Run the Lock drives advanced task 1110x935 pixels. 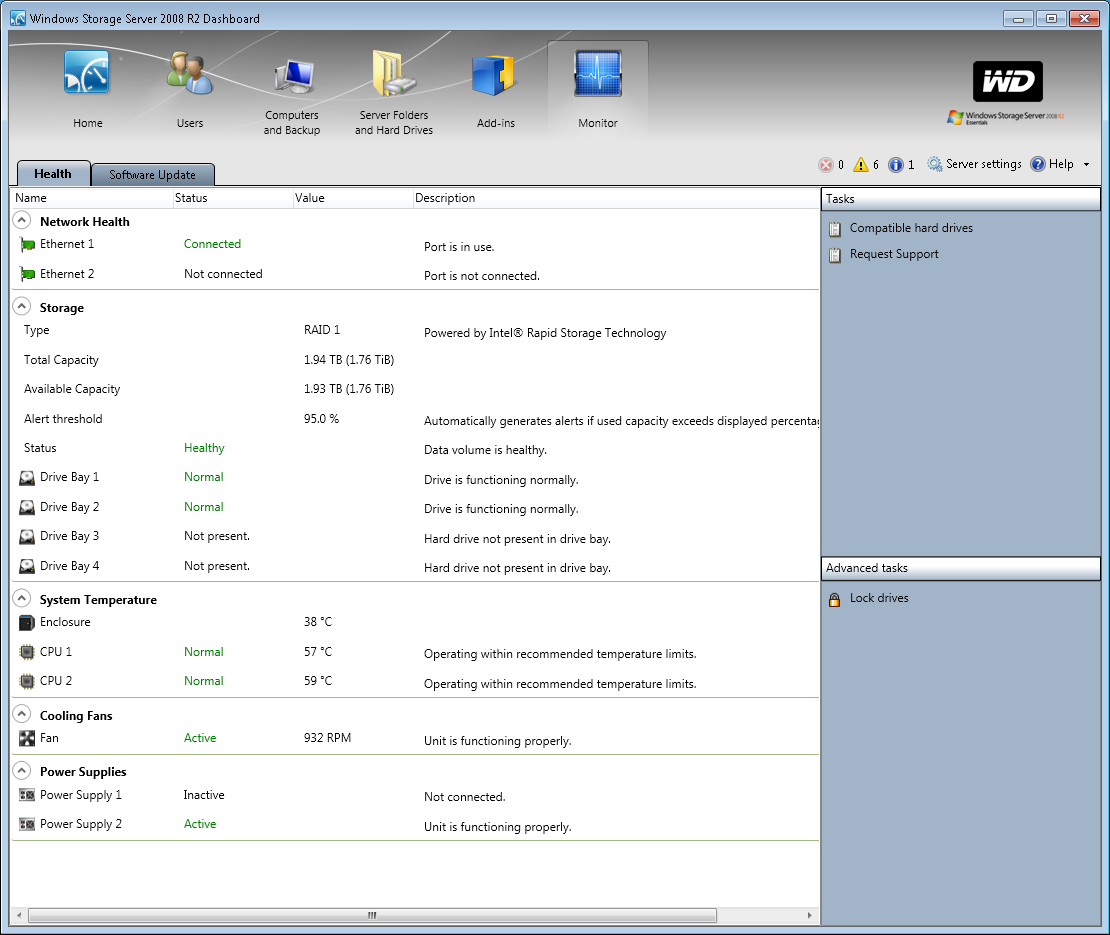(879, 598)
